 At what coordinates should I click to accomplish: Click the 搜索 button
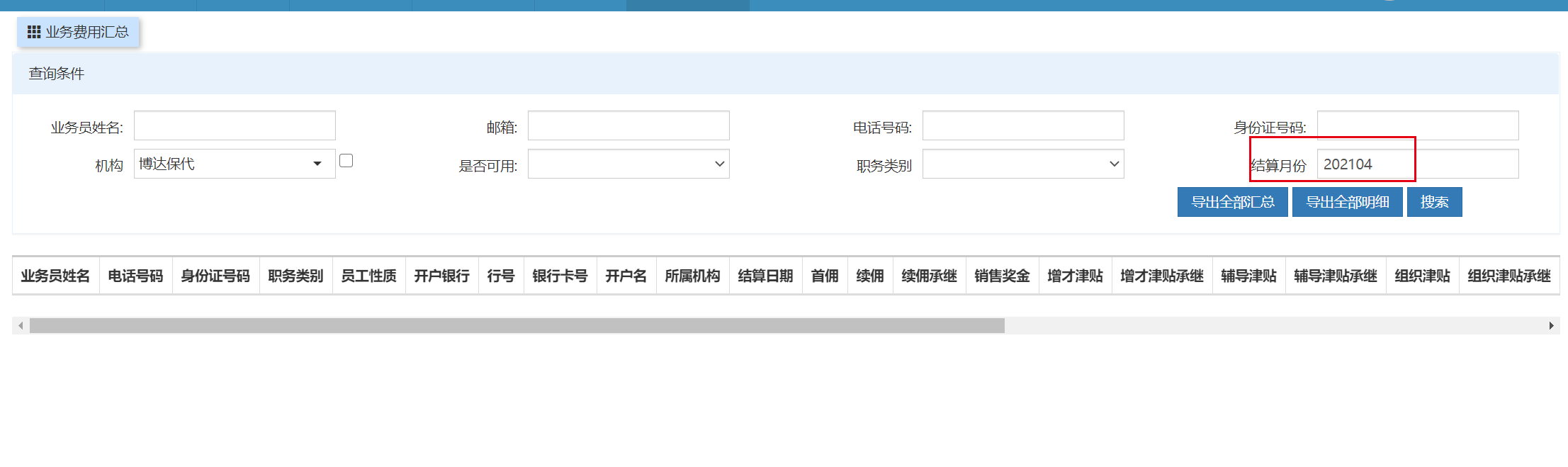pos(1435,202)
